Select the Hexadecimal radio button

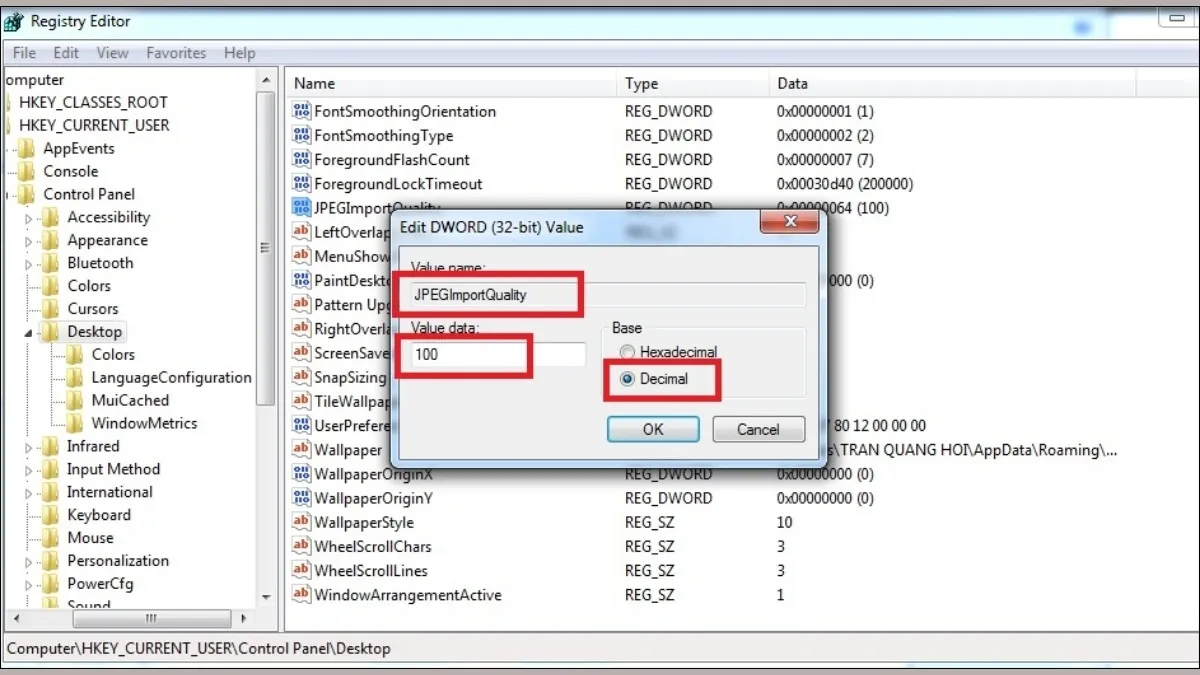[628, 352]
